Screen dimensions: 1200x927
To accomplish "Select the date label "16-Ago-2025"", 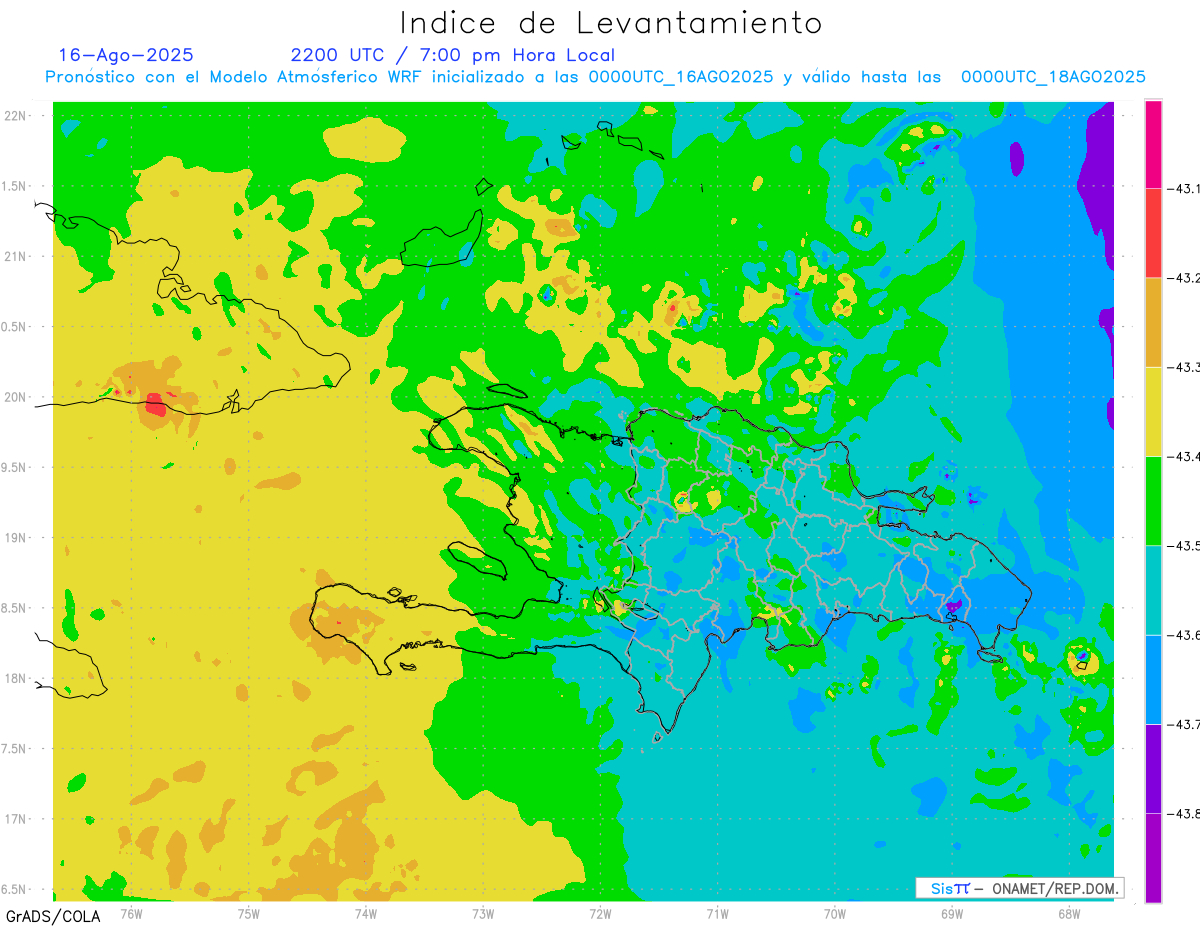I will (126, 55).
